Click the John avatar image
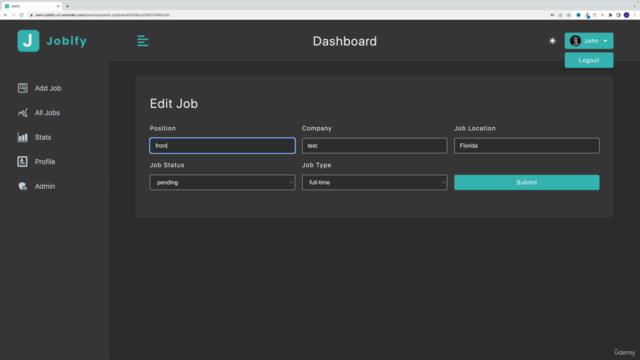The image size is (640, 360). pos(575,41)
